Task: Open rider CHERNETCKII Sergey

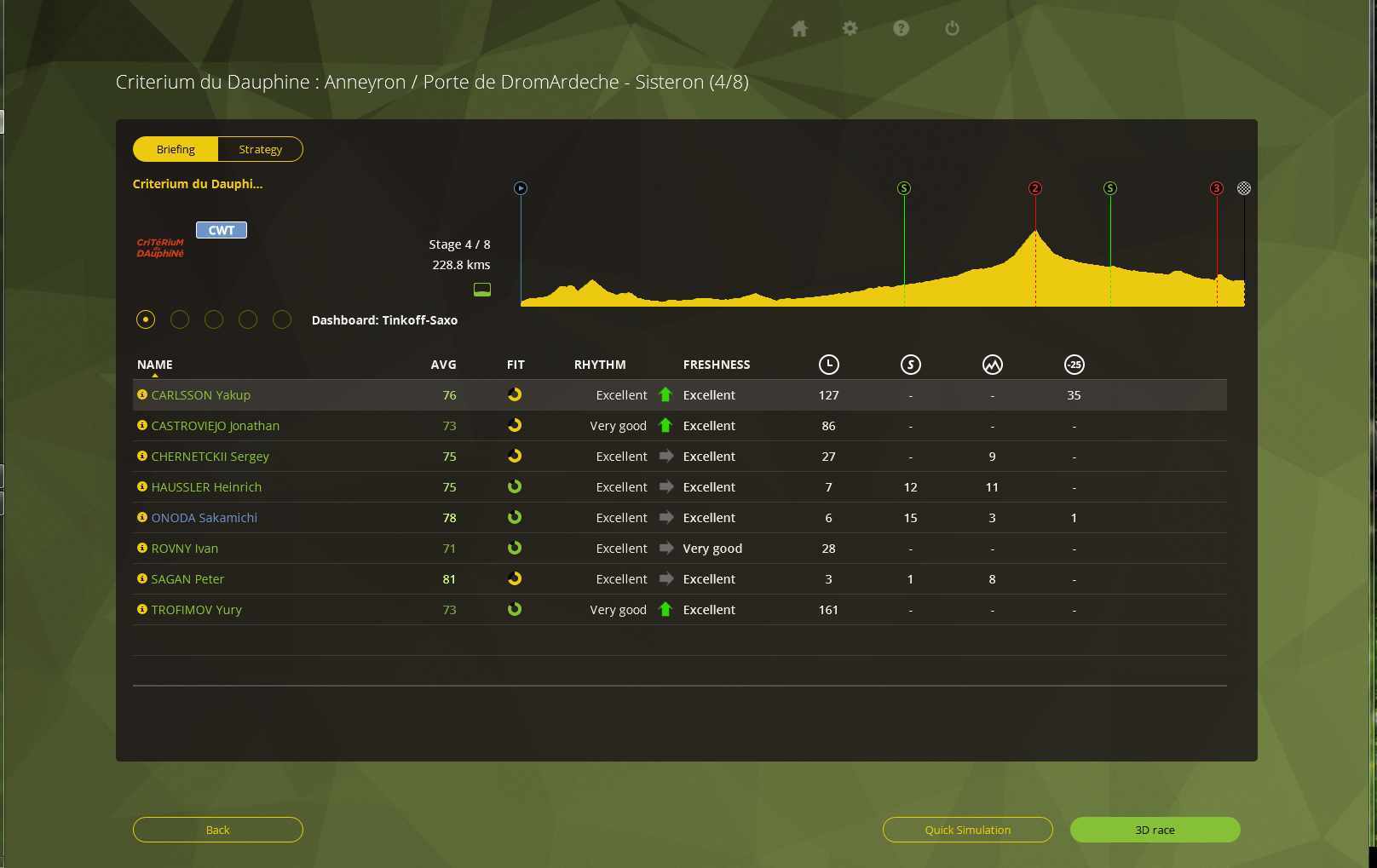Action: pyautogui.click(x=210, y=457)
